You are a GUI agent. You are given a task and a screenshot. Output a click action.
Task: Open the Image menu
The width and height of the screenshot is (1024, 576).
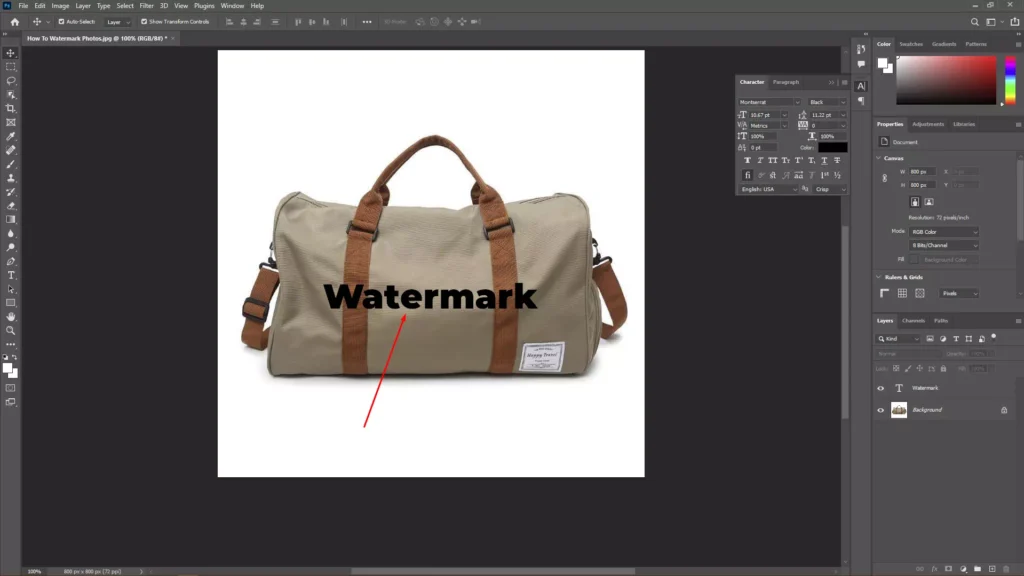click(60, 6)
